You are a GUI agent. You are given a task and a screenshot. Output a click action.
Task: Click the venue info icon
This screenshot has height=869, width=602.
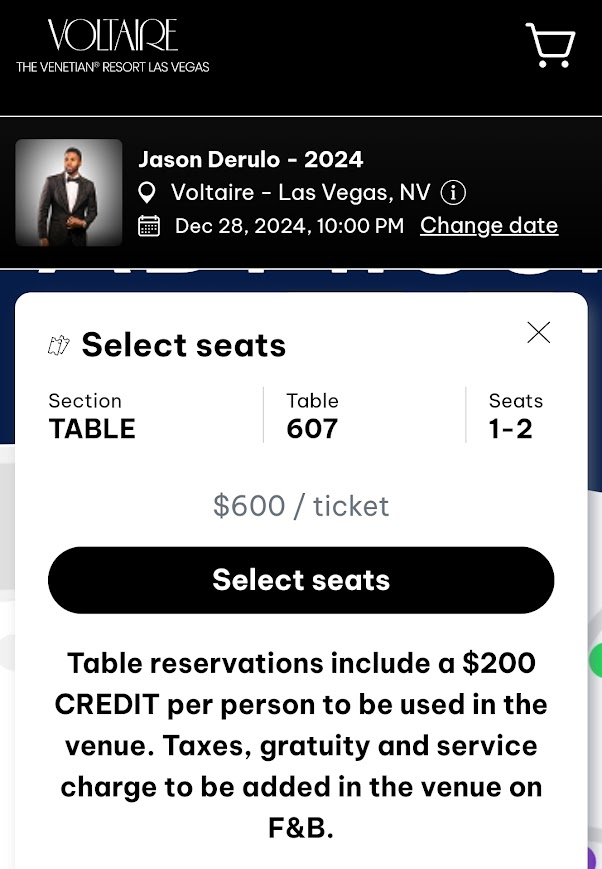(453, 192)
